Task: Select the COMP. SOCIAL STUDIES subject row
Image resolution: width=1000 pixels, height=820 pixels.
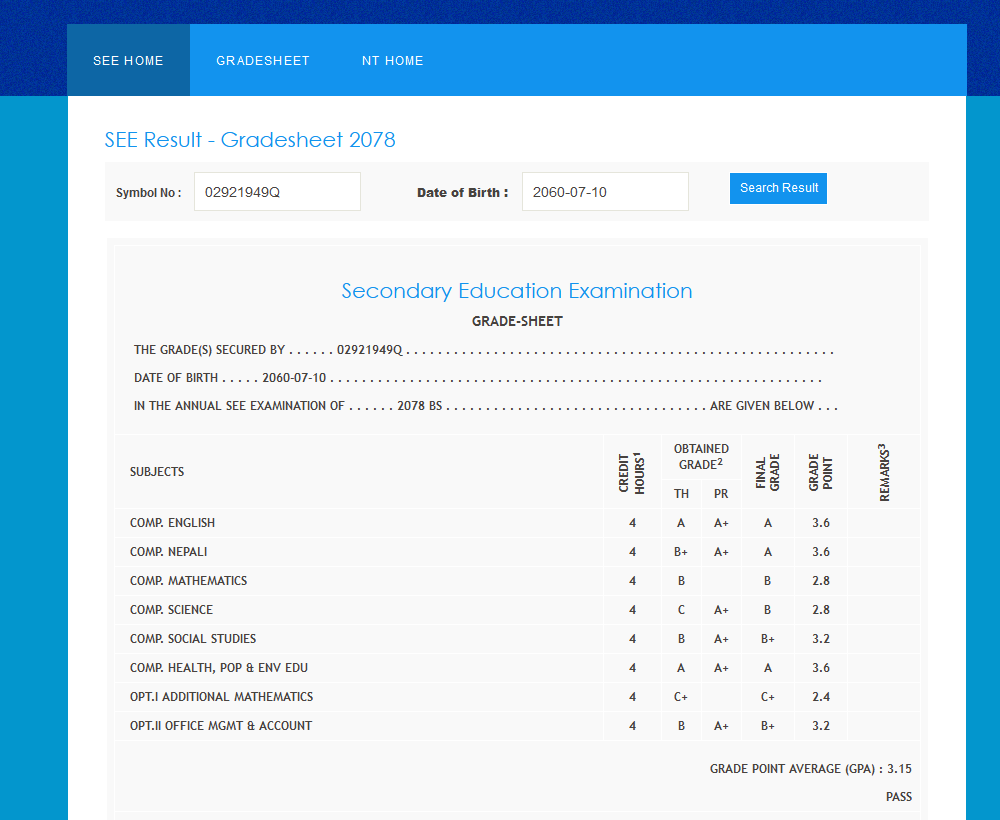Action: 193,639
